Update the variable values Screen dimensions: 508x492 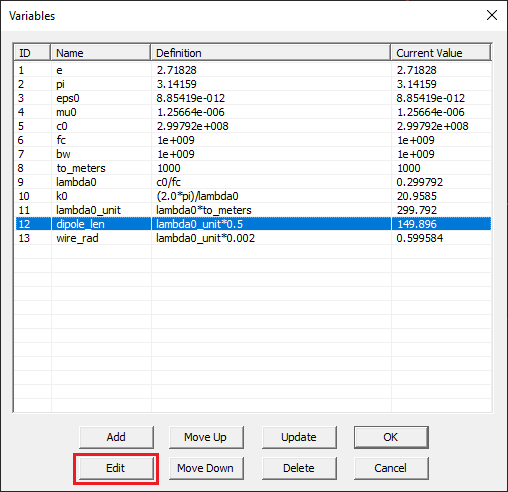point(299,437)
